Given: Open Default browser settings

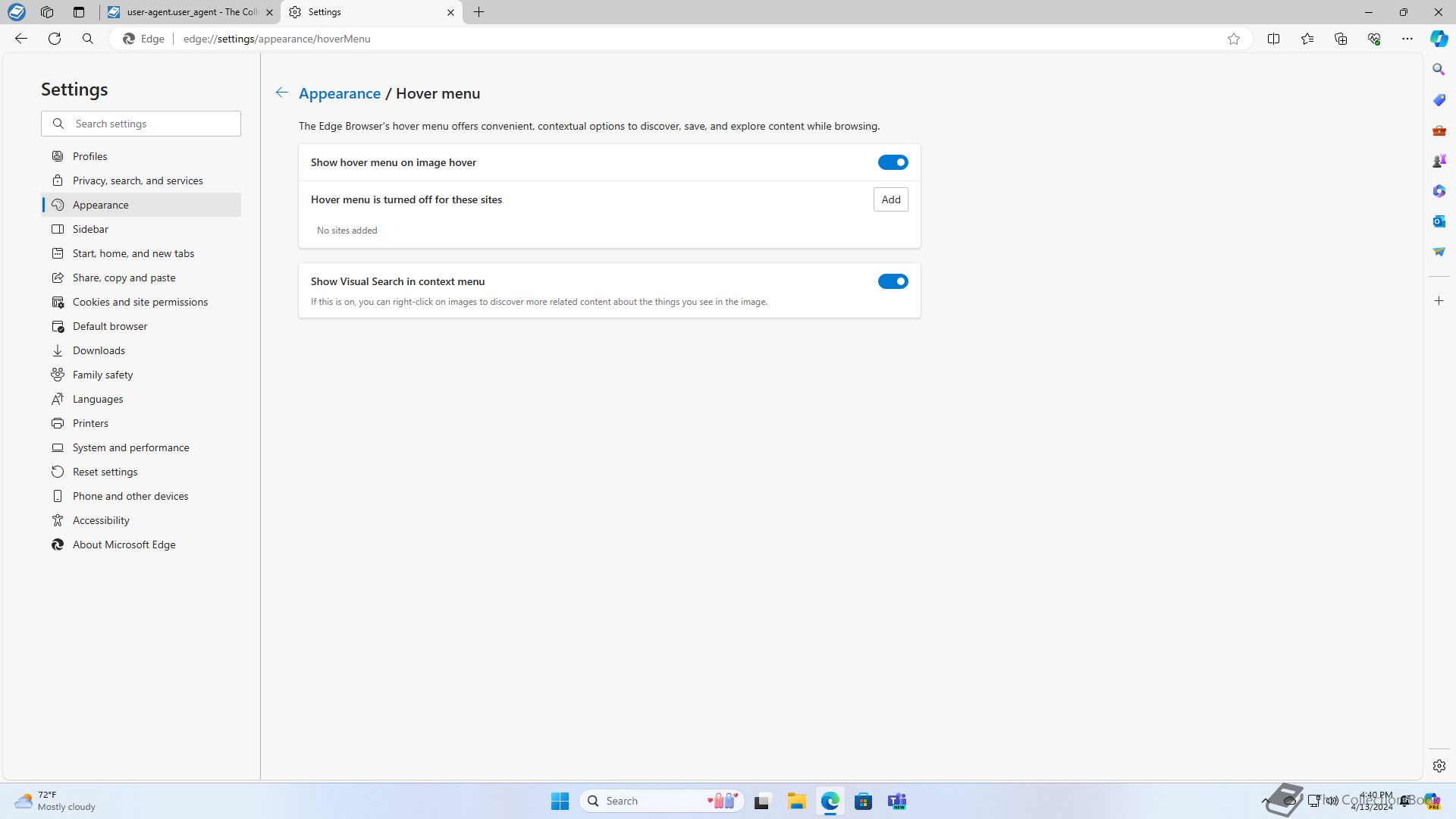Looking at the screenshot, I should (141, 326).
